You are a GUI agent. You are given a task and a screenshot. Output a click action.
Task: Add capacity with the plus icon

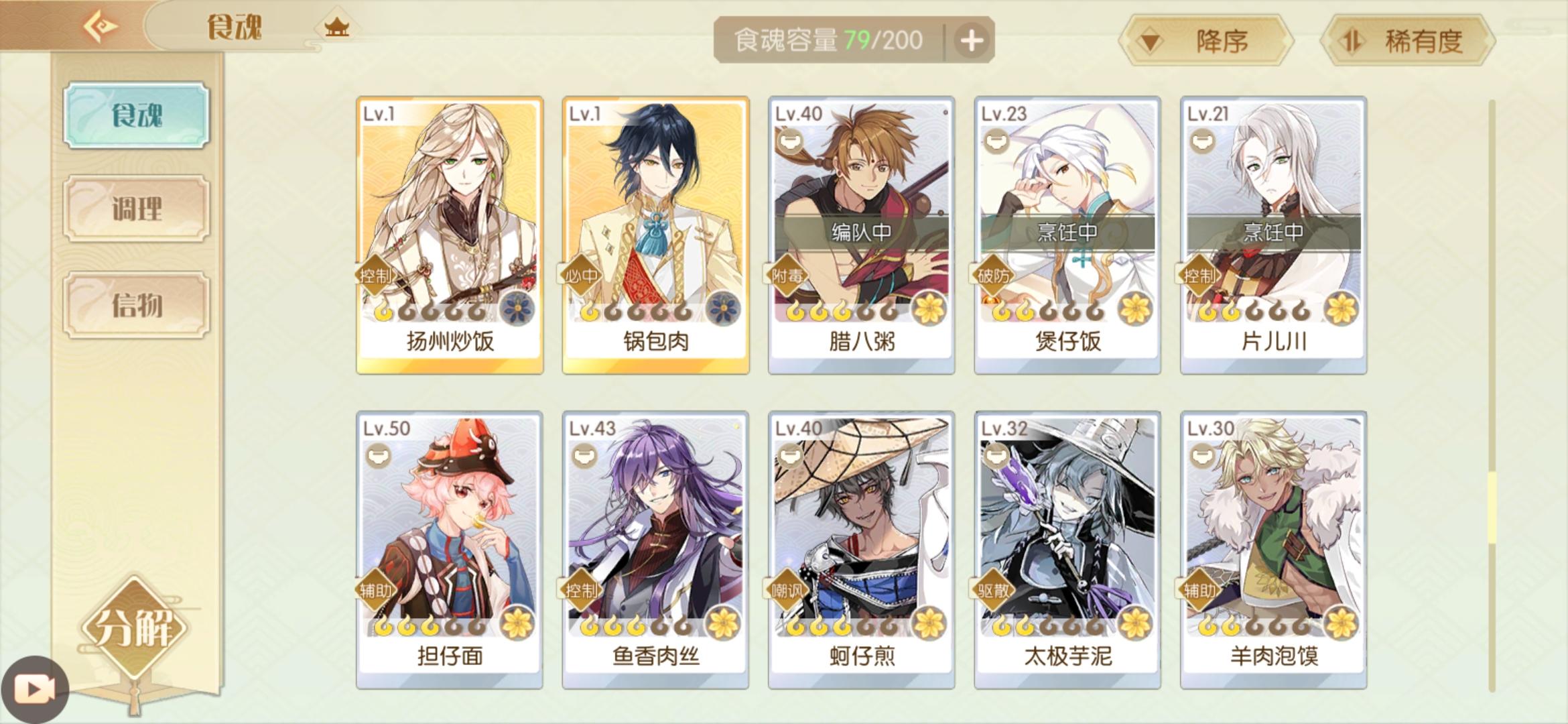tap(972, 40)
